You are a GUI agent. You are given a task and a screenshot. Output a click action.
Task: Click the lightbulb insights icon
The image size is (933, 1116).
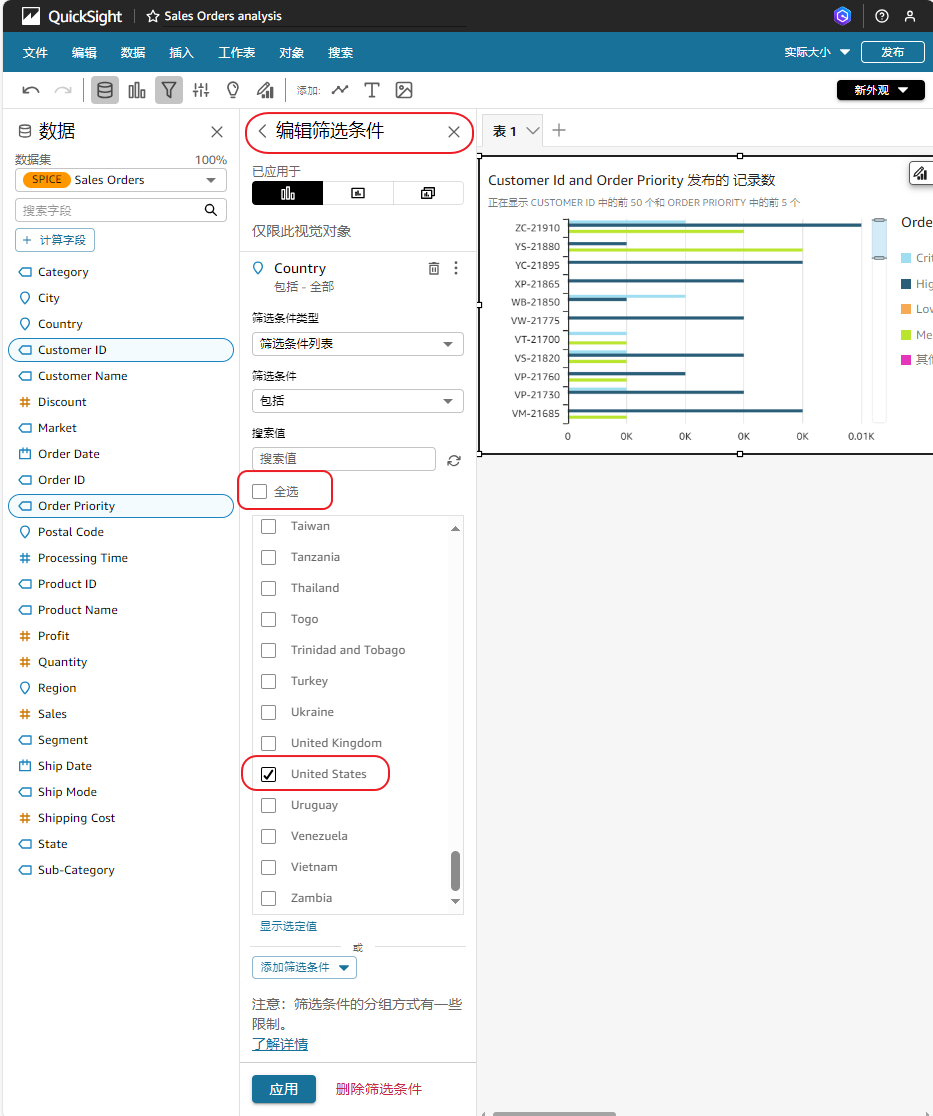point(233,90)
